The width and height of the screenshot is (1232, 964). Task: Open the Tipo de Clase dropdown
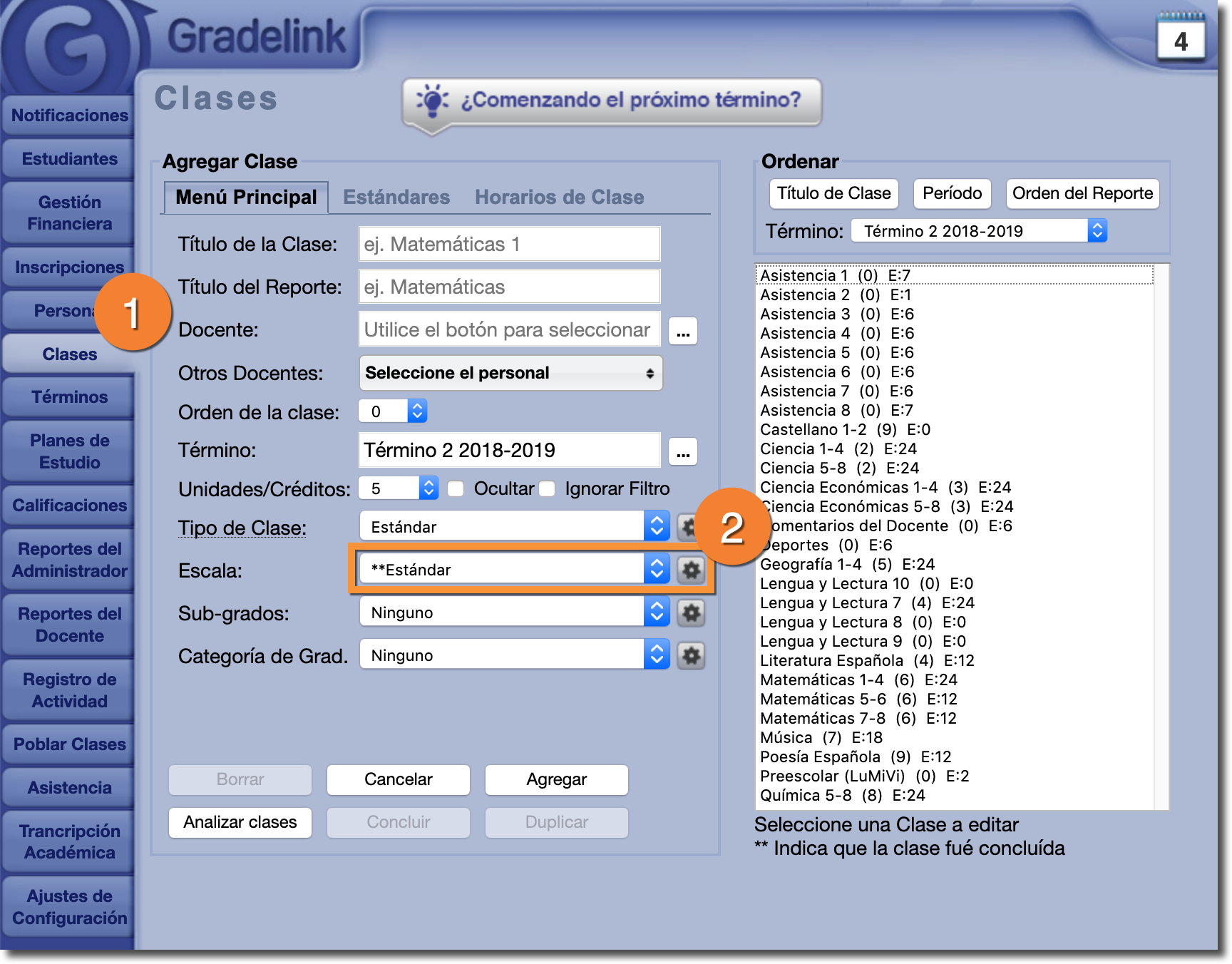513,528
